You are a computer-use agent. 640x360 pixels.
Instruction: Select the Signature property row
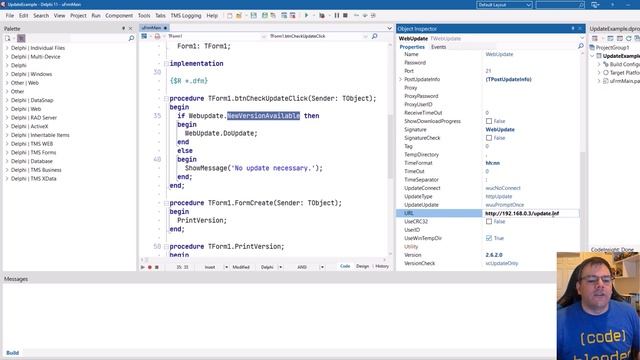pyautogui.click(x=488, y=129)
